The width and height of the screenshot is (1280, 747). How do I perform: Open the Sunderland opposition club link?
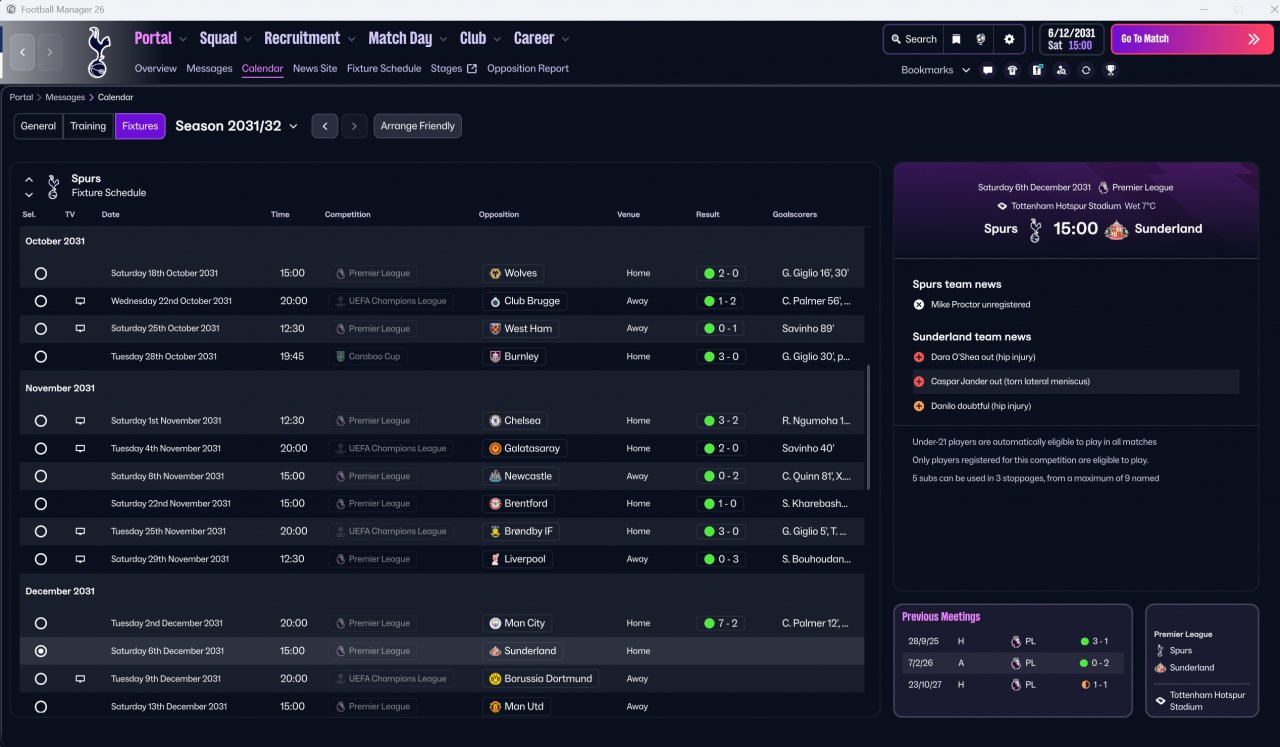pyautogui.click(x=521, y=651)
